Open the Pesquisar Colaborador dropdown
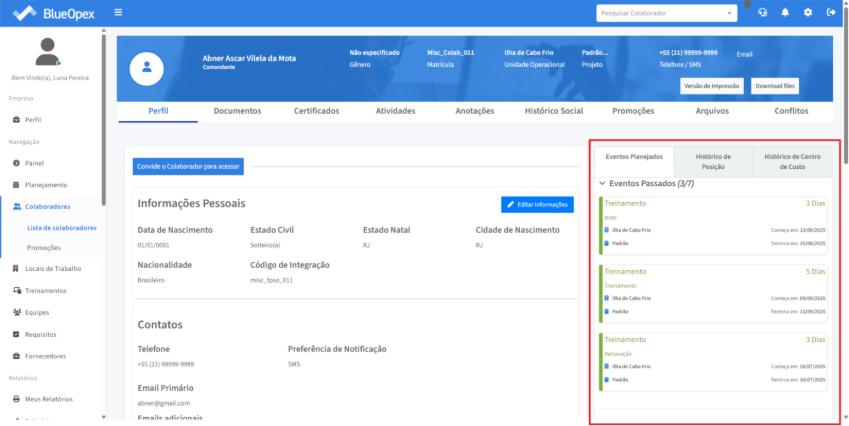 pyautogui.click(x=667, y=13)
